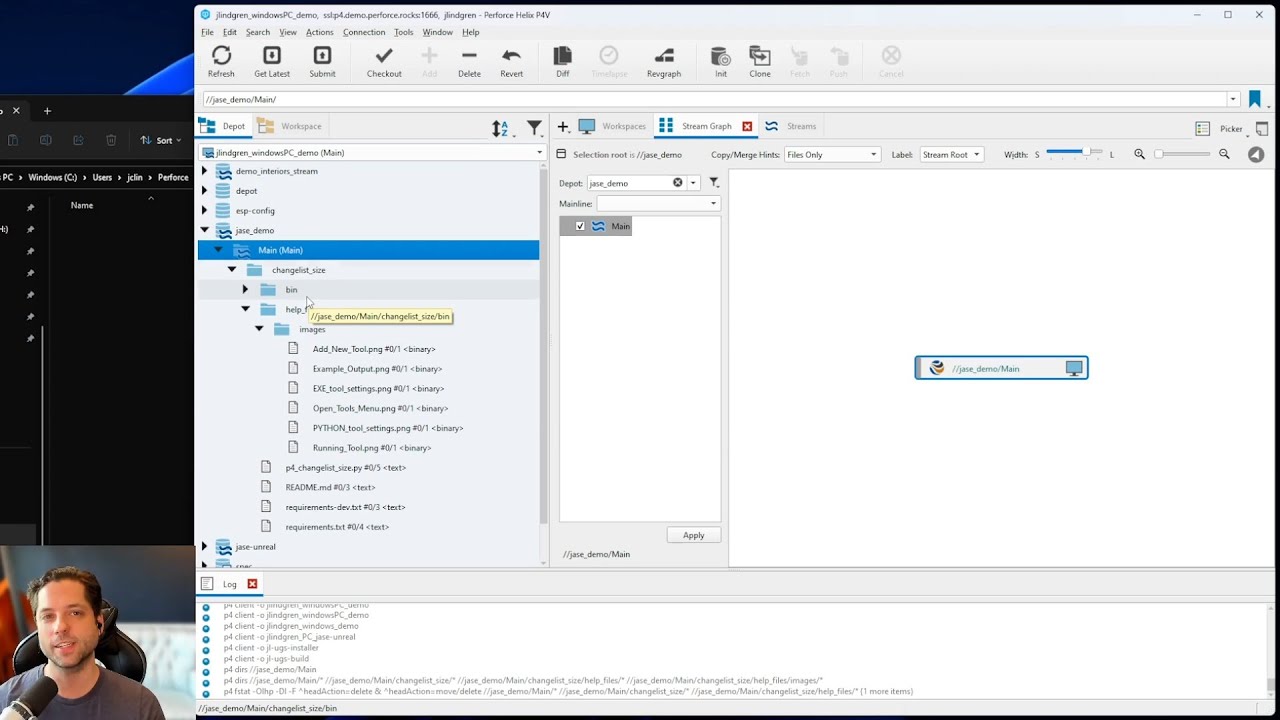
Task: Collapse the changelist_size folder
Action: coord(232,270)
